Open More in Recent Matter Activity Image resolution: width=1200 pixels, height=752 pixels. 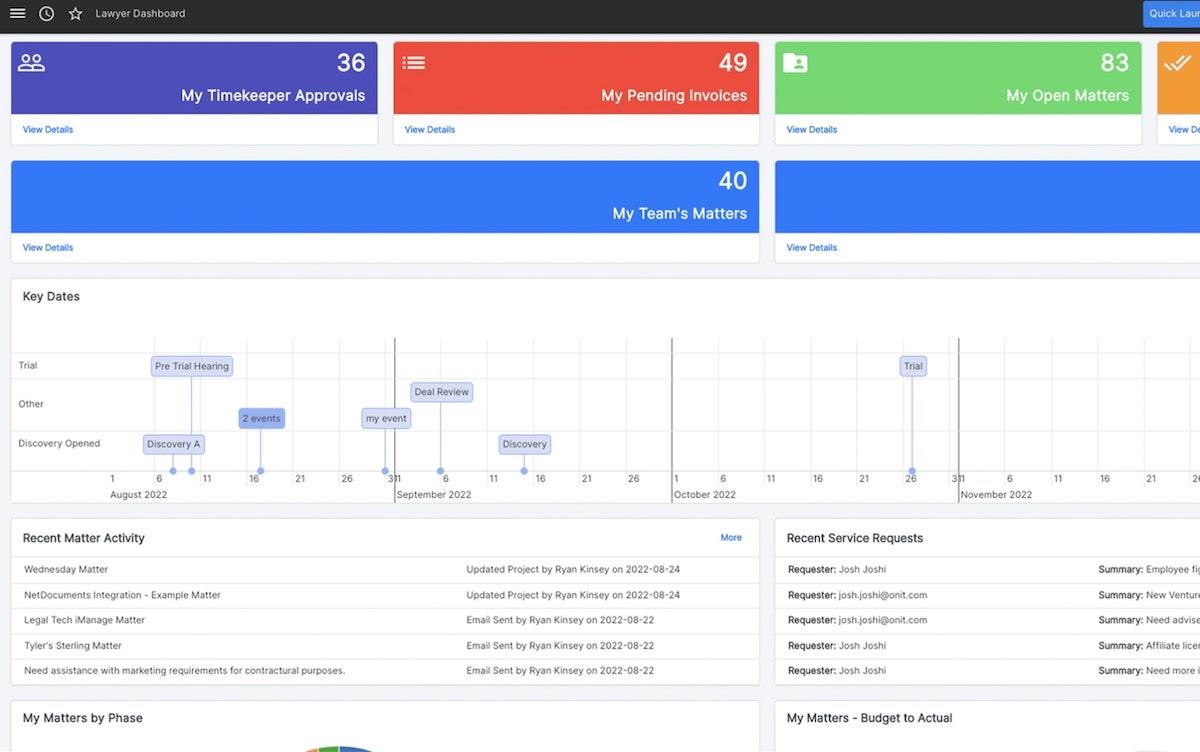pyautogui.click(x=731, y=538)
